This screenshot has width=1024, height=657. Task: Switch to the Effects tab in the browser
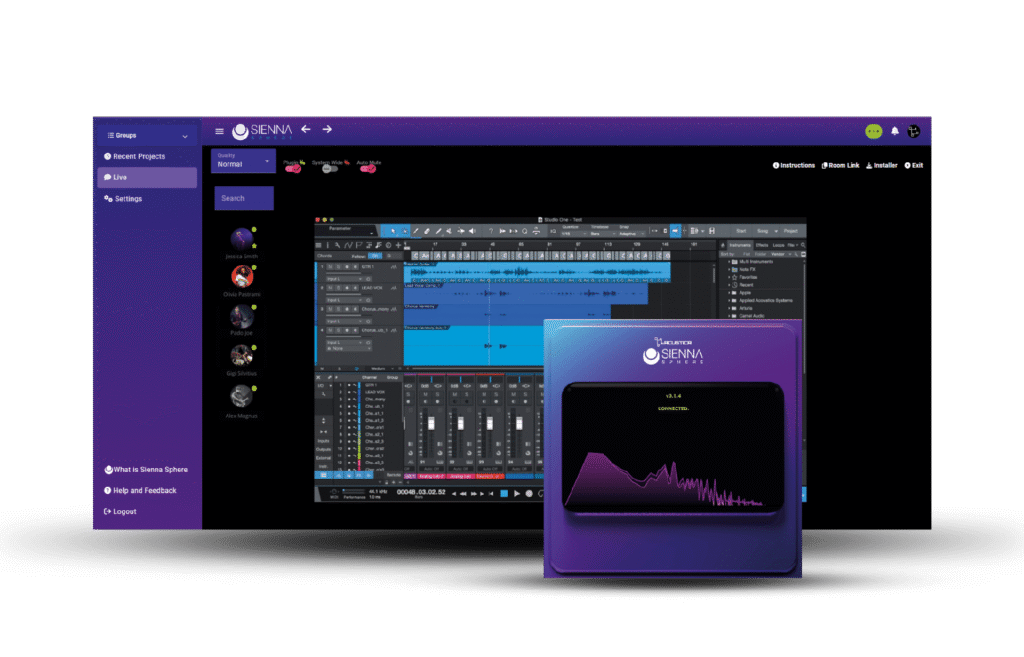[761, 246]
